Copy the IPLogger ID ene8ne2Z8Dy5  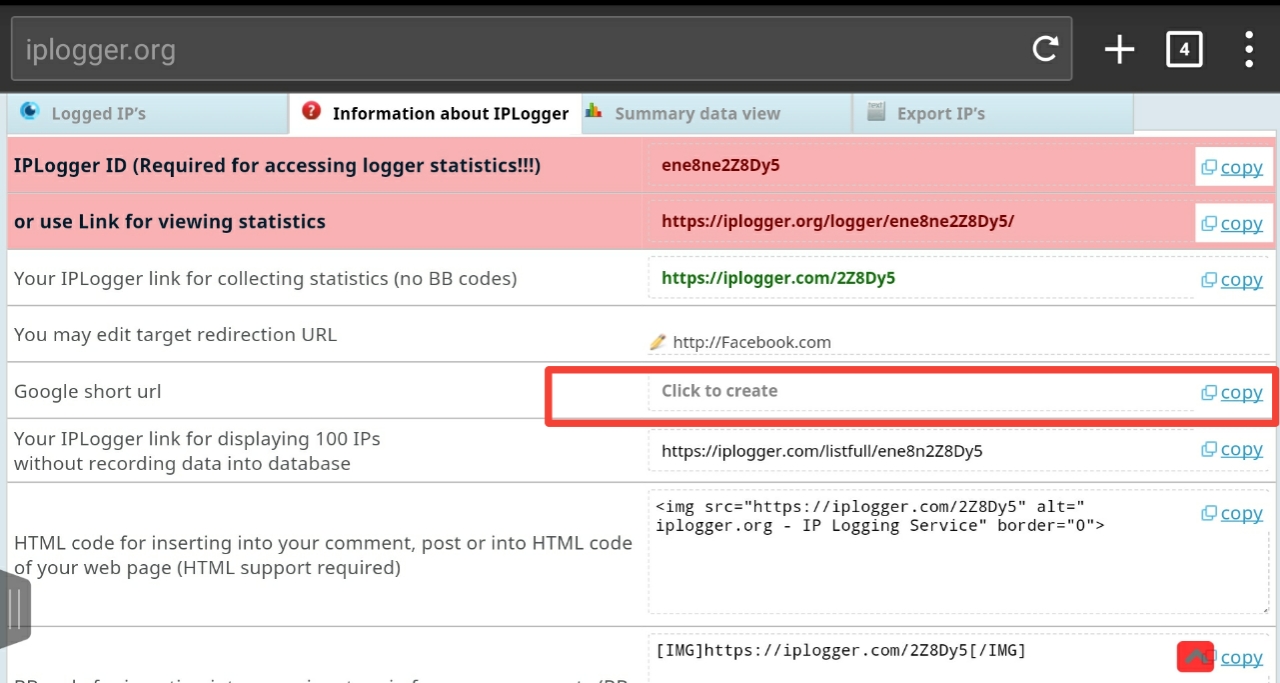pyautogui.click(x=1241, y=167)
